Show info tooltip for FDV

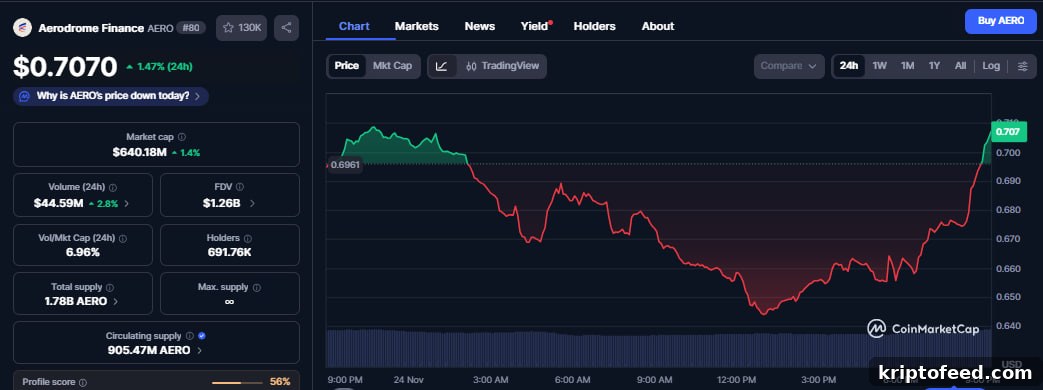pyautogui.click(x=239, y=188)
